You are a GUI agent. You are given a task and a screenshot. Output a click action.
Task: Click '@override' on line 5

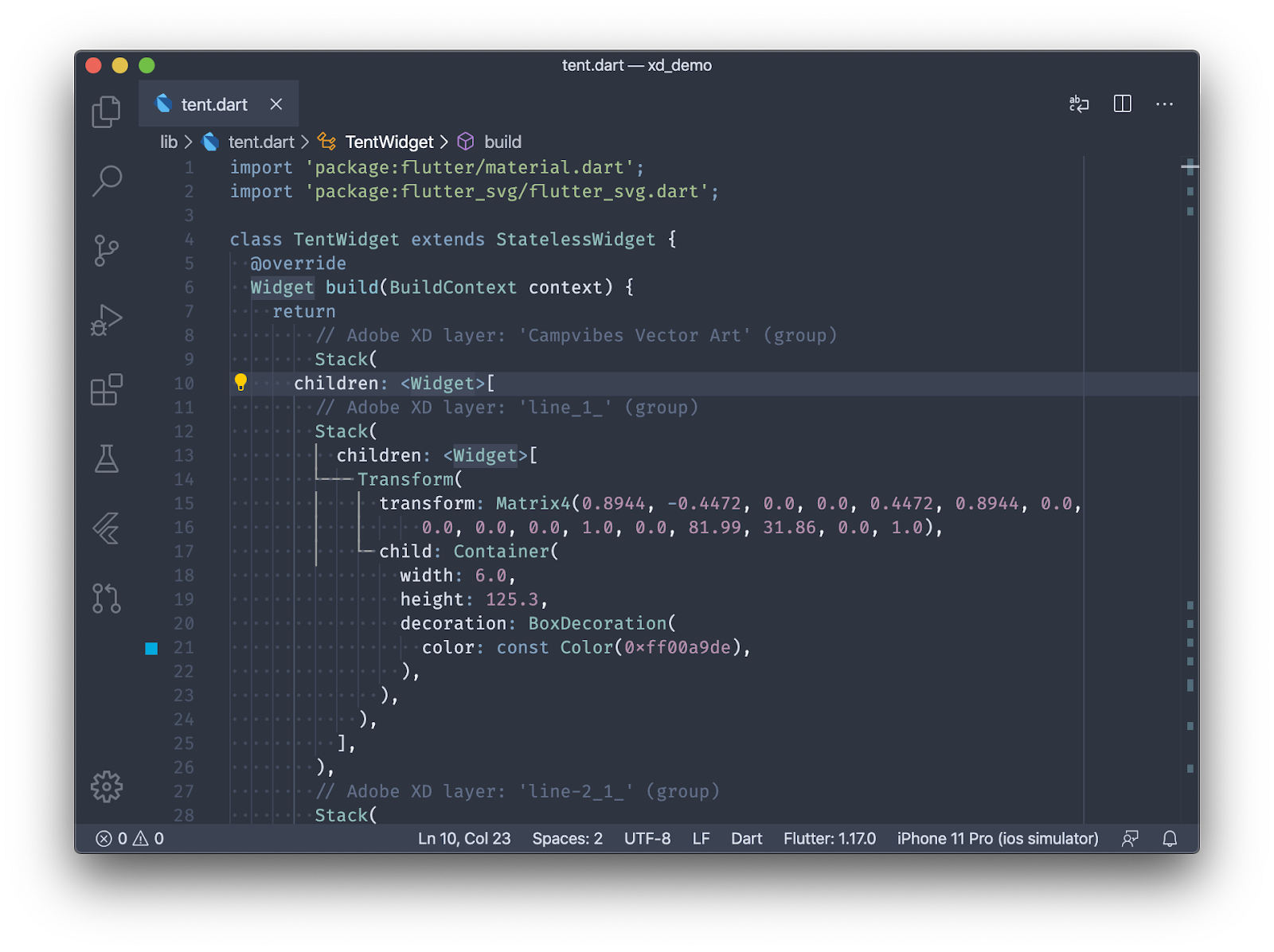tap(299, 263)
